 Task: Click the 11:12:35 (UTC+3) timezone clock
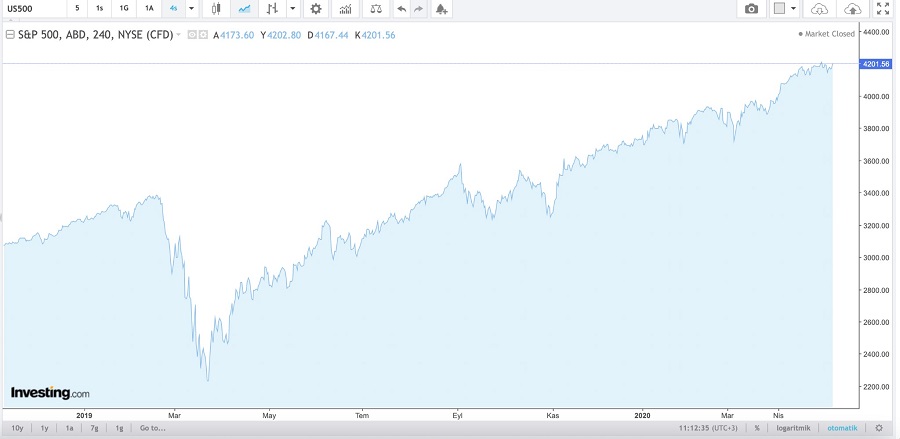click(708, 428)
